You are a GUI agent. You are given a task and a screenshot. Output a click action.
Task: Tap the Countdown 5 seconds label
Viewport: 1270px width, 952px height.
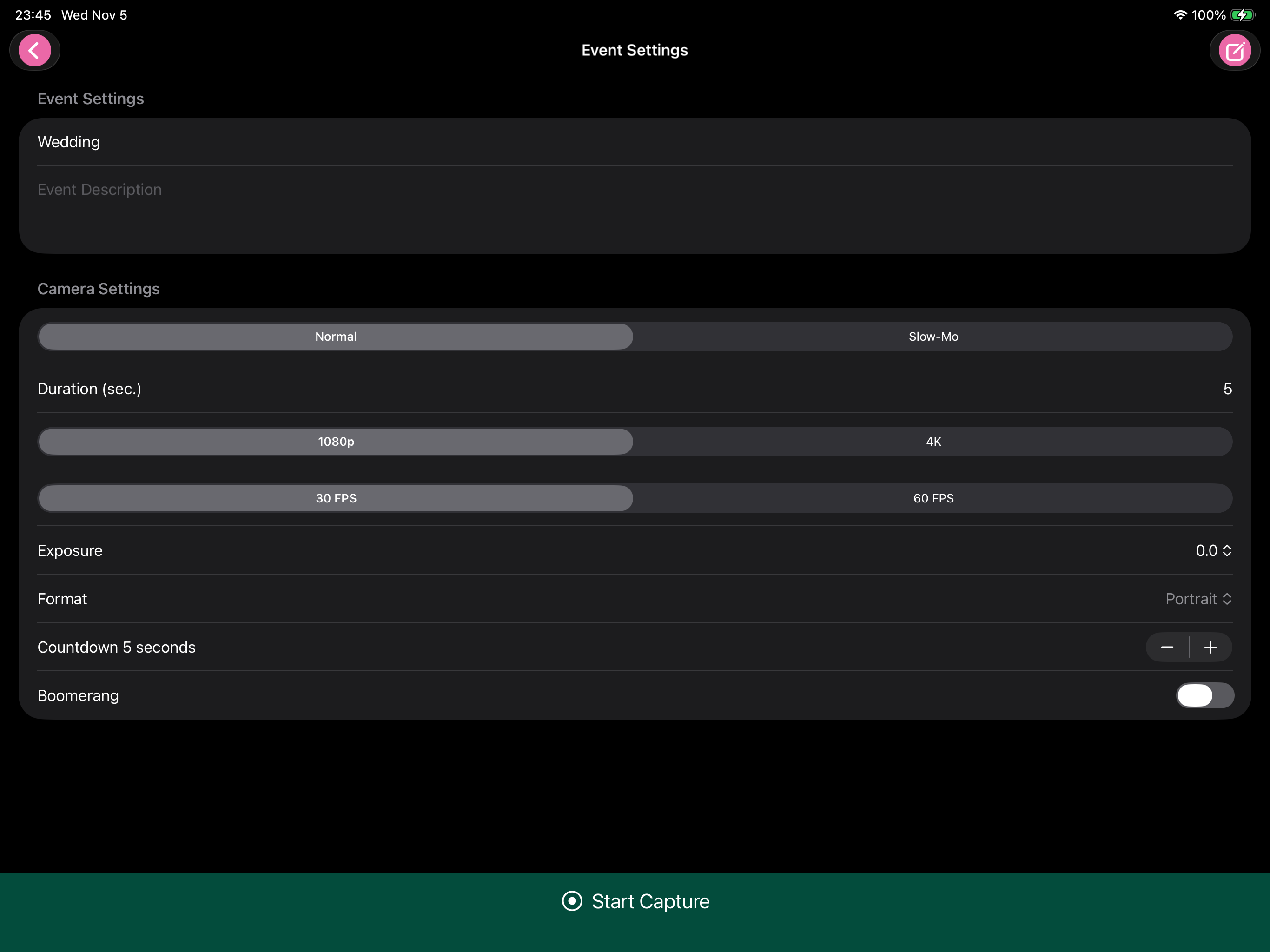(x=117, y=647)
